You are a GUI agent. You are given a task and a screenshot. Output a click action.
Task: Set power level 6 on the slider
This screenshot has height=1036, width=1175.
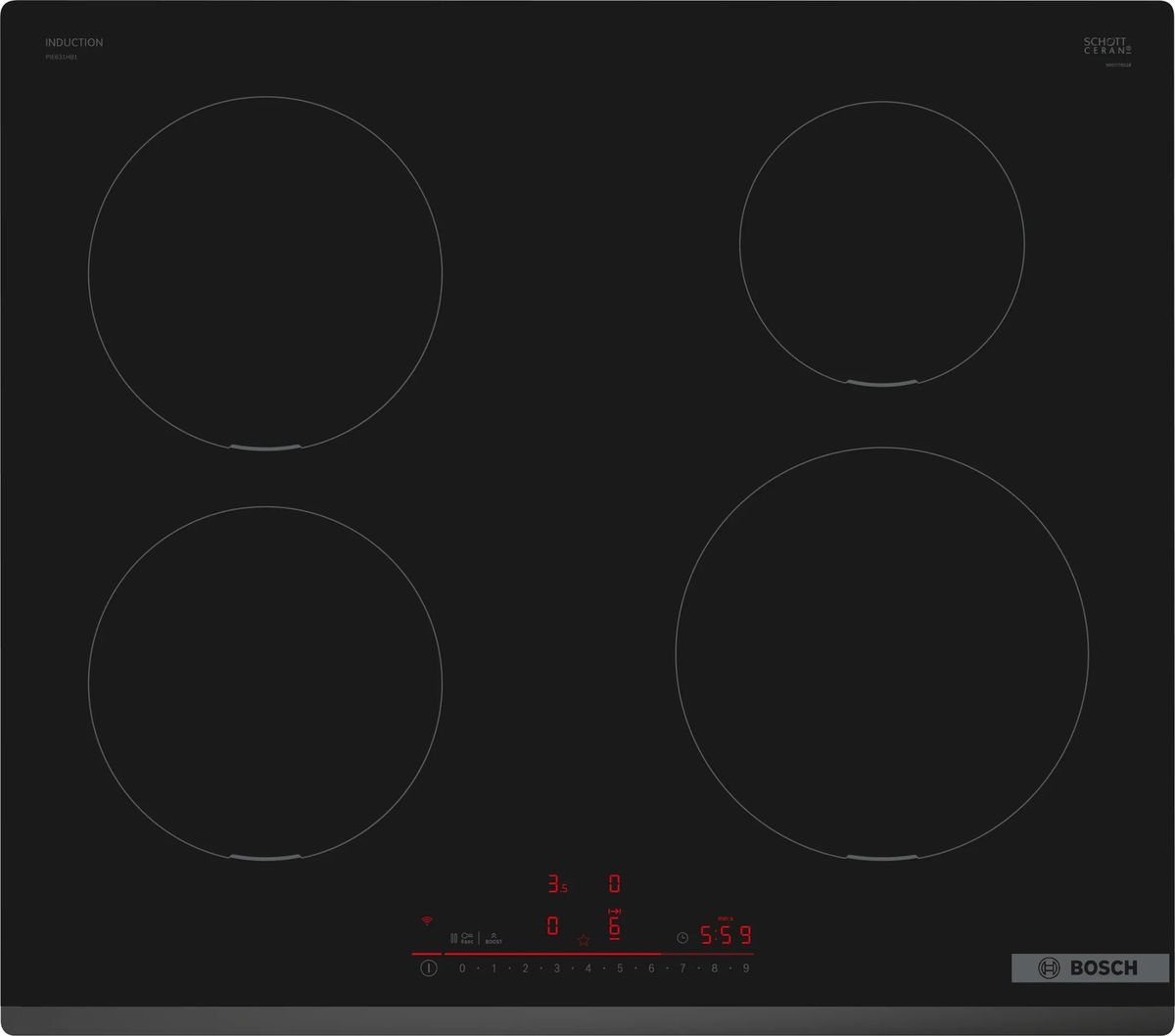(651, 968)
